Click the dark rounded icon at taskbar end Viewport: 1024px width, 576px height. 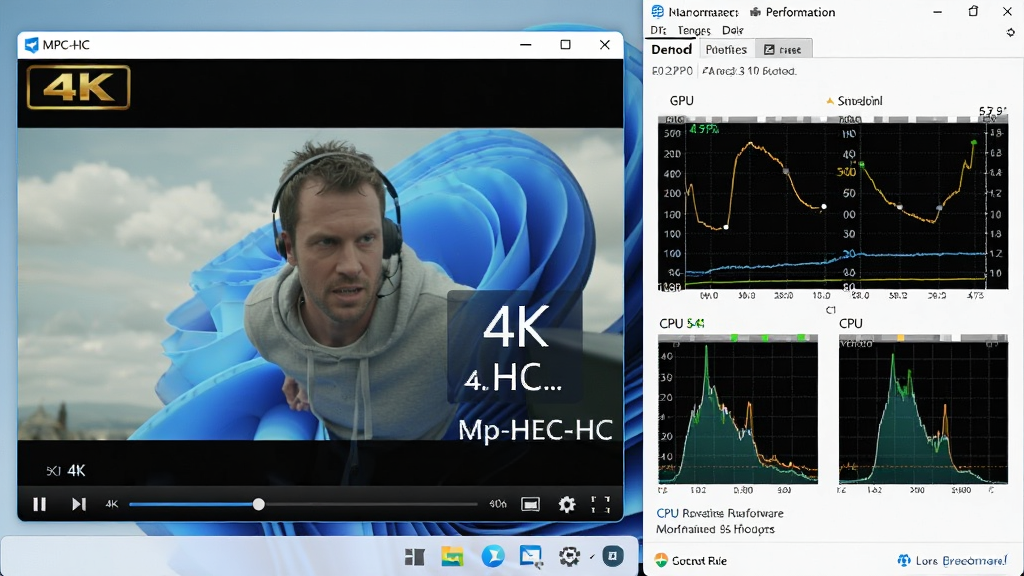613,556
